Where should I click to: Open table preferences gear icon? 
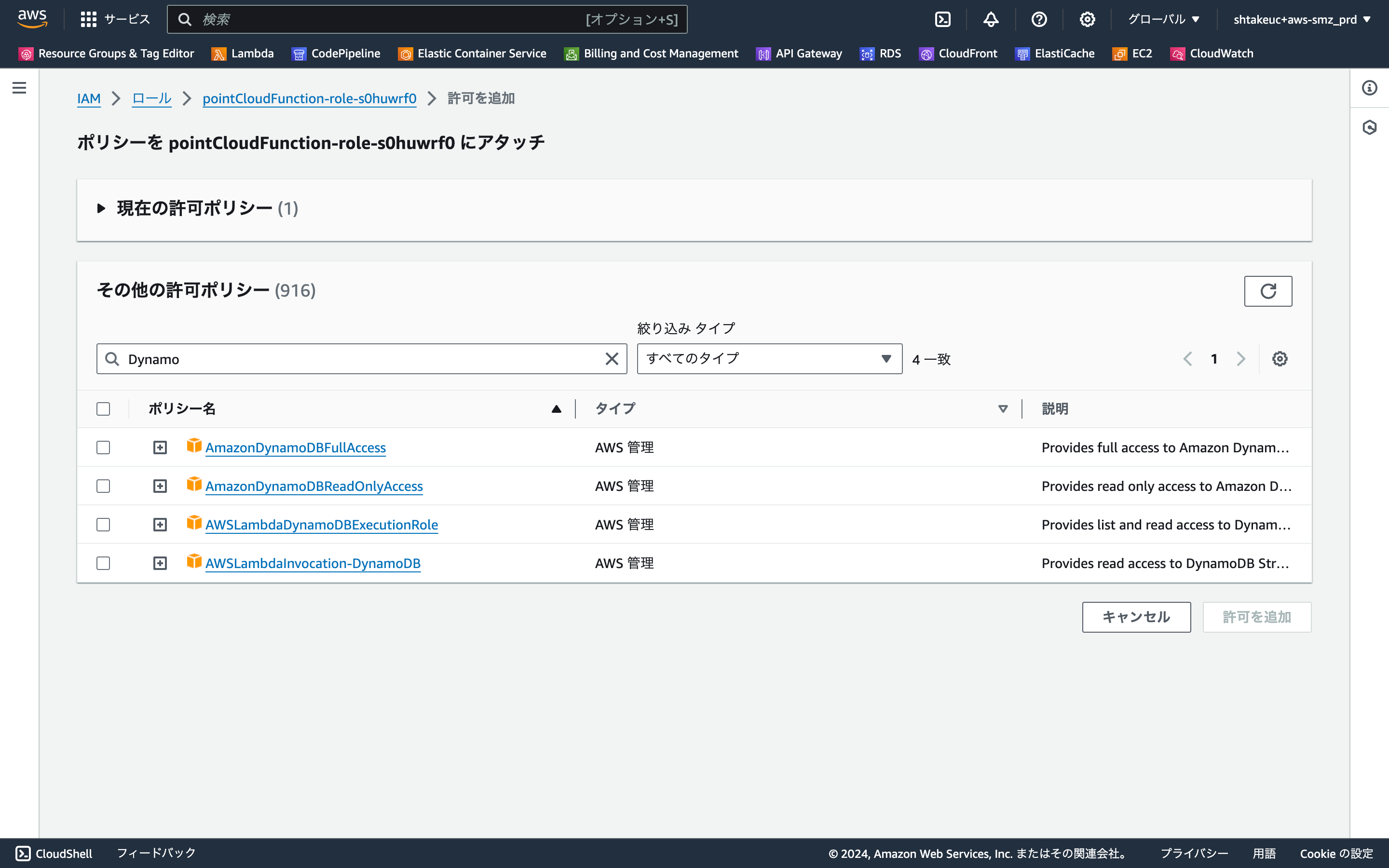pos(1280,359)
